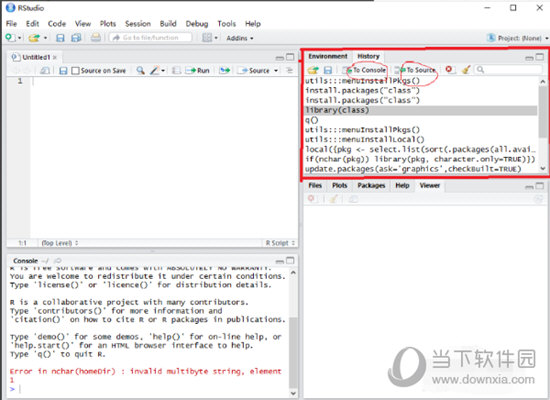Expand recent files dropdown beside open icon

pos(46,38)
